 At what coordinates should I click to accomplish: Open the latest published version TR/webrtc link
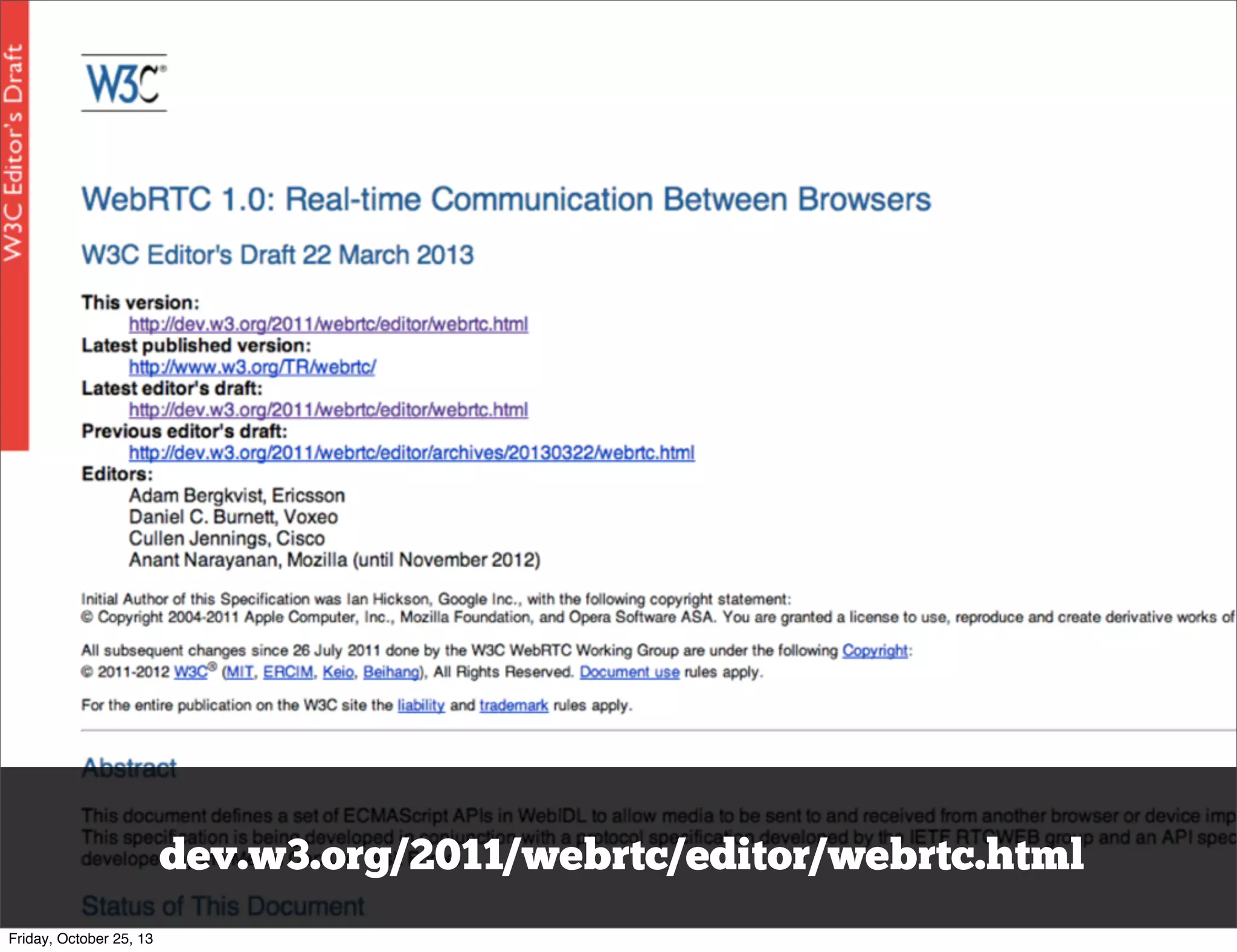tap(252, 367)
